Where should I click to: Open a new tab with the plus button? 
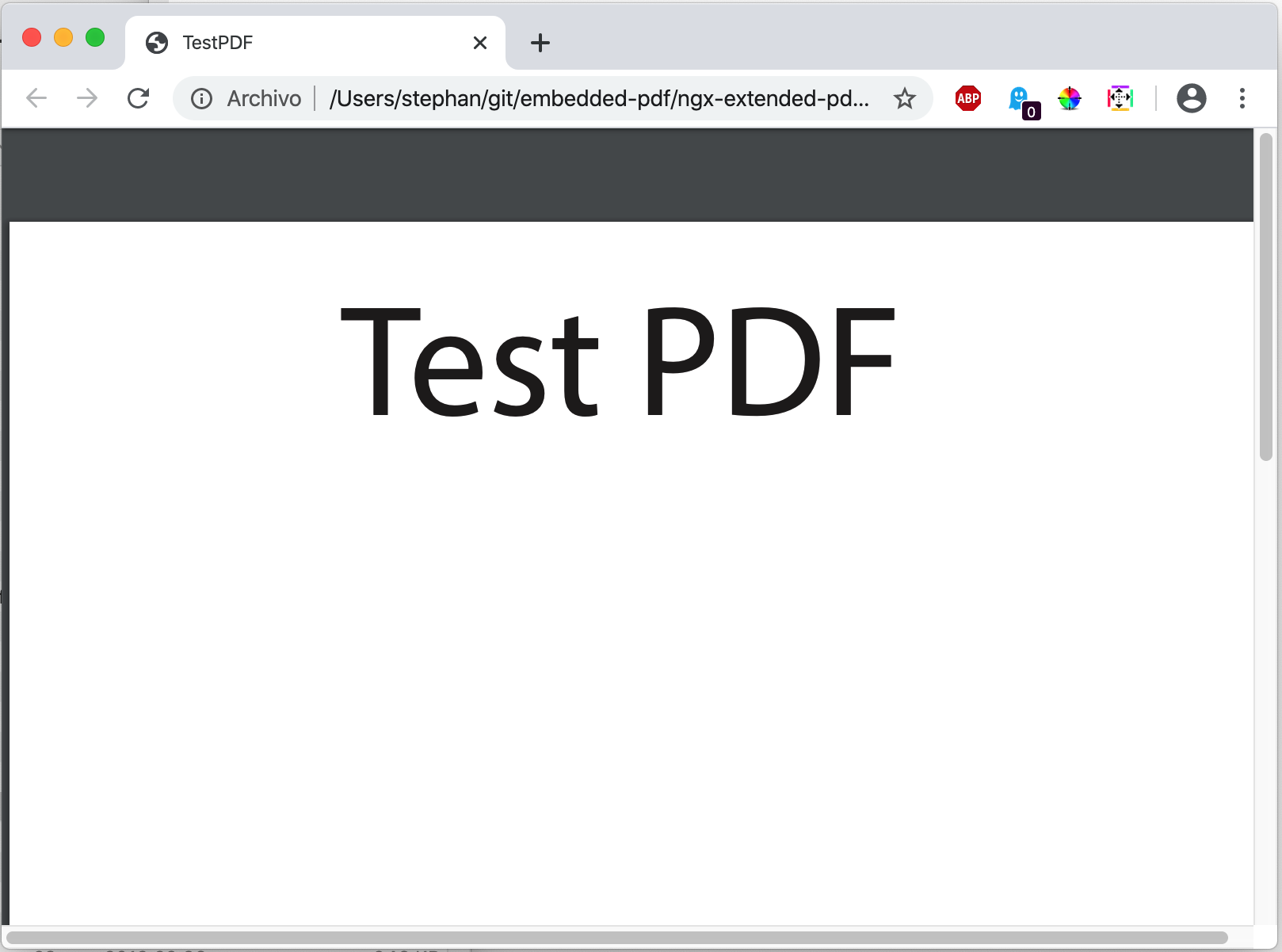pyautogui.click(x=540, y=43)
